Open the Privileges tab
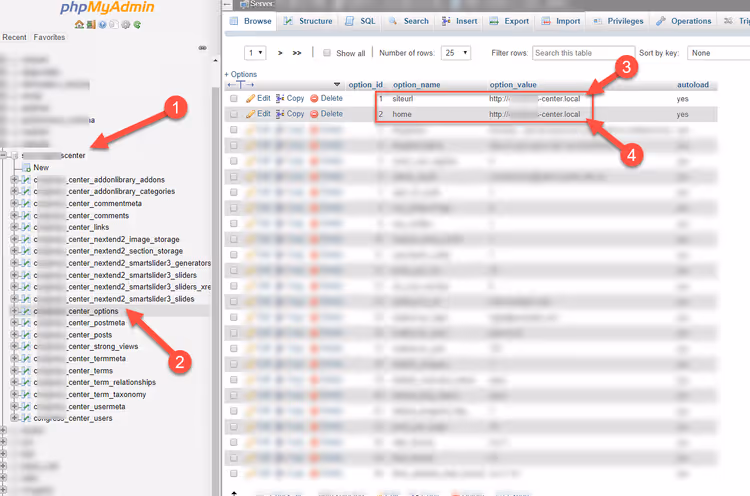 618,21
